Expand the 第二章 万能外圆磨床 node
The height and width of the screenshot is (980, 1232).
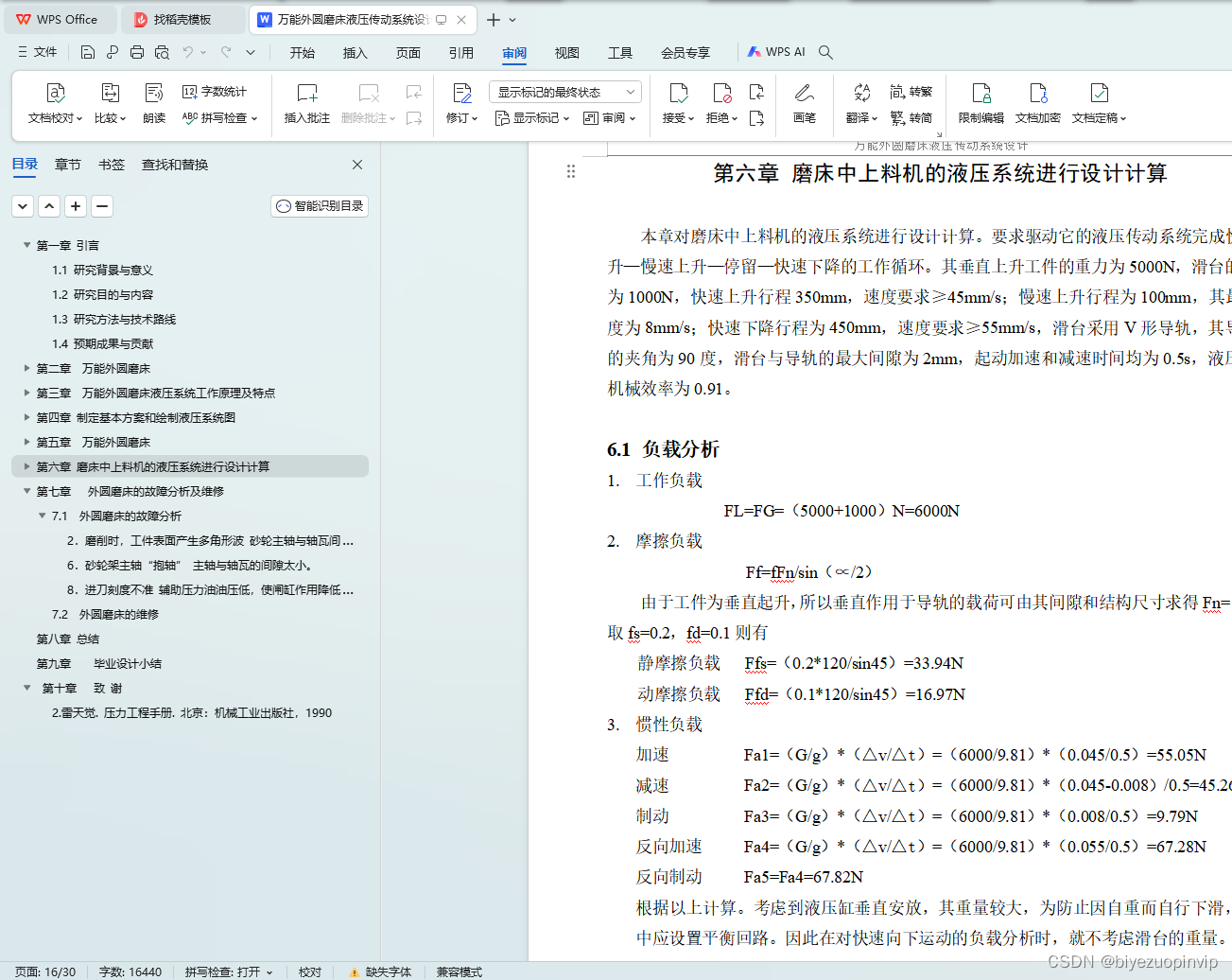[x=26, y=368]
